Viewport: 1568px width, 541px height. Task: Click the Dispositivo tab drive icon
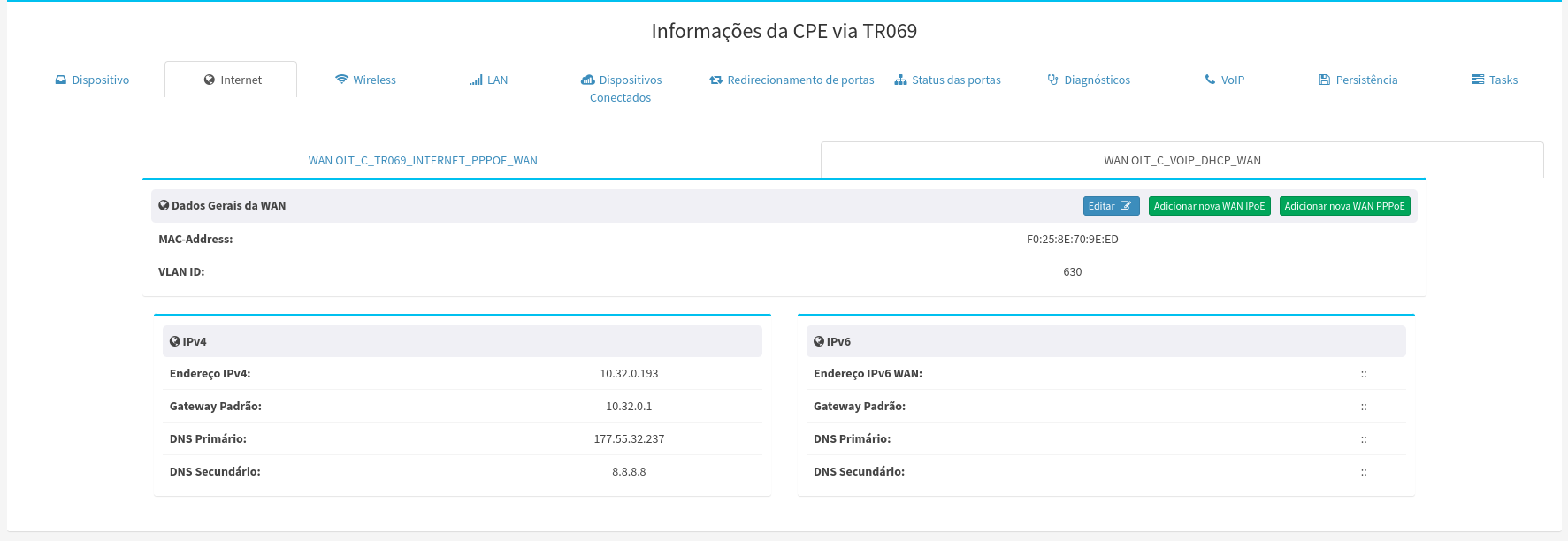pos(61,80)
